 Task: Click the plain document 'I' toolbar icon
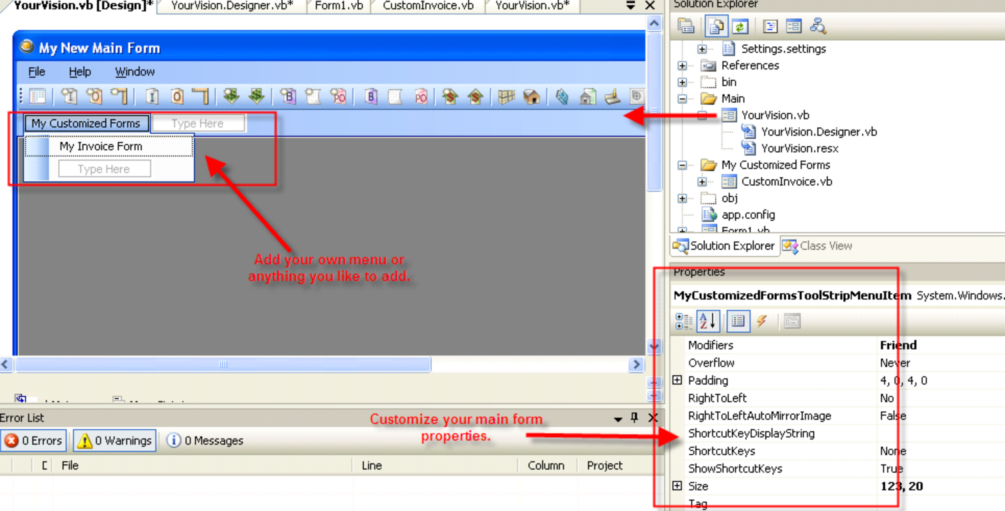click(152, 97)
